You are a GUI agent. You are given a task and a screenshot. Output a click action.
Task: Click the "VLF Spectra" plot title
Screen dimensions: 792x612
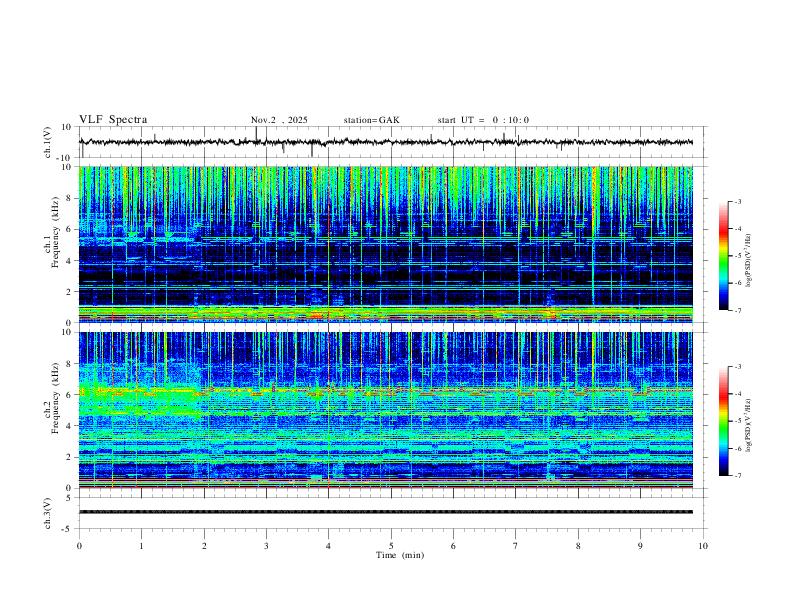pos(113,120)
